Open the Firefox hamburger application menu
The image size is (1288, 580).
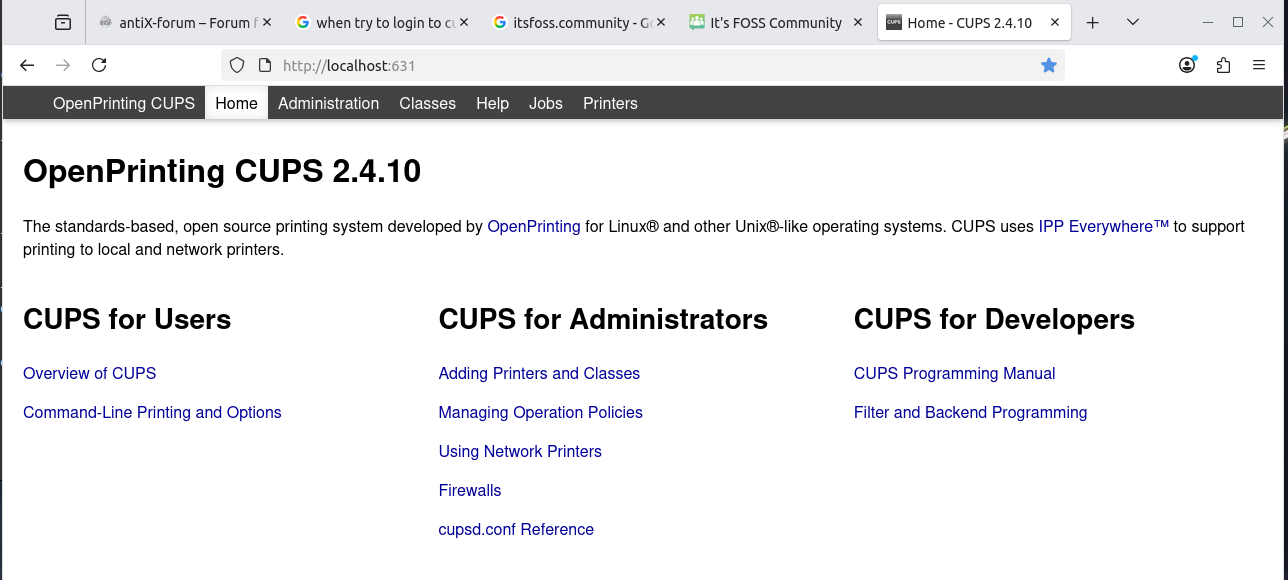(1259, 65)
